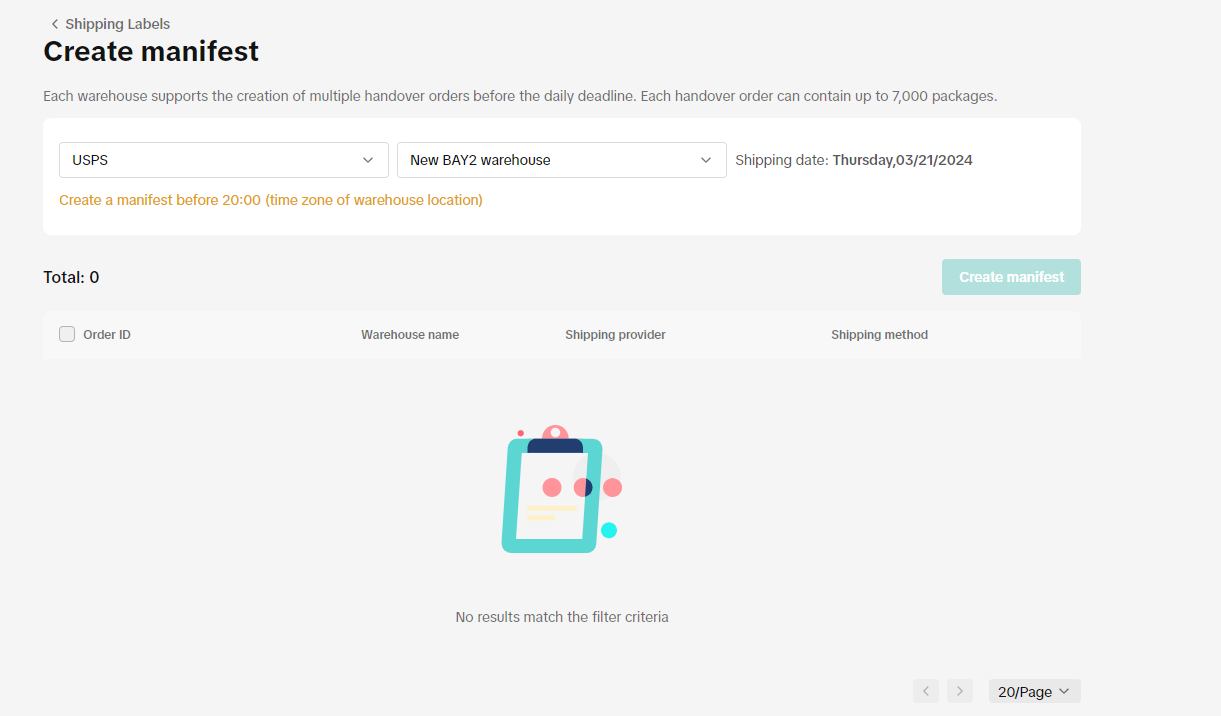
Task: Click the orange 20:00 deadline notice
Action: [271, 200]
